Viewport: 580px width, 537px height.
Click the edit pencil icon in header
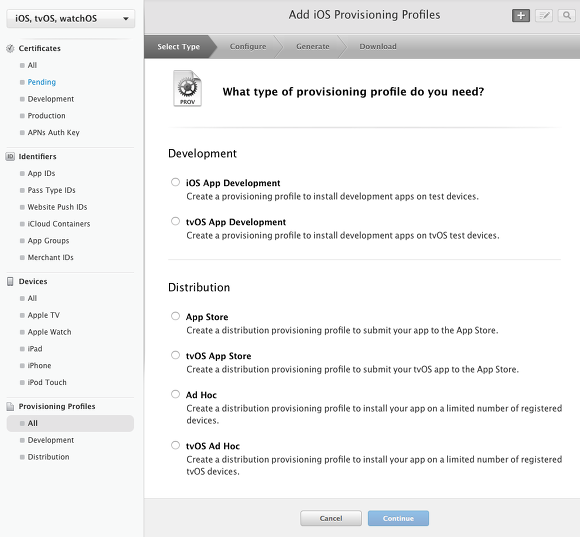click(x=544, y=16)
